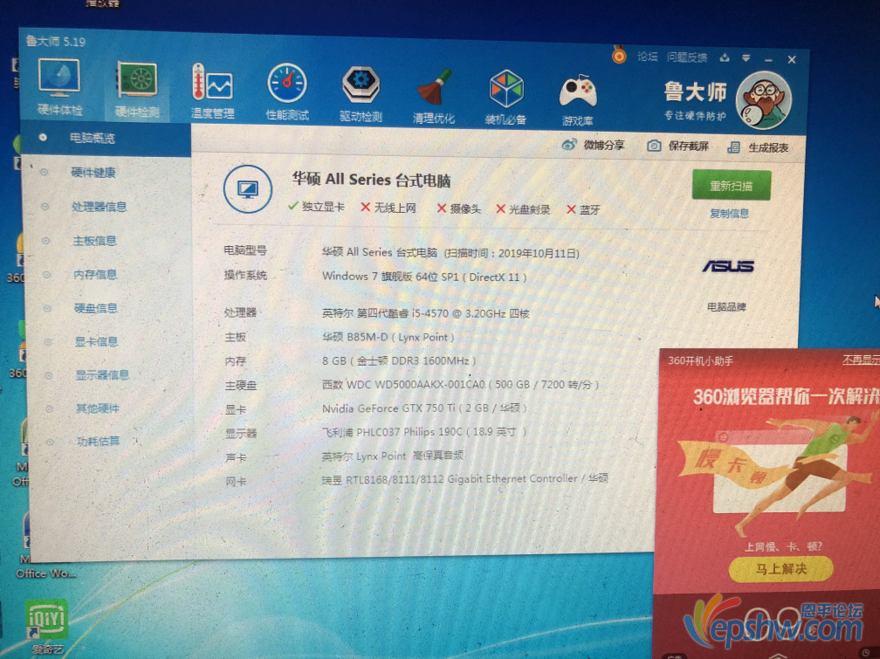Click the 光盘刻录 status indicator
Image resolution: width=880 pixels, height=659 pixels.
tap(523, 209)
